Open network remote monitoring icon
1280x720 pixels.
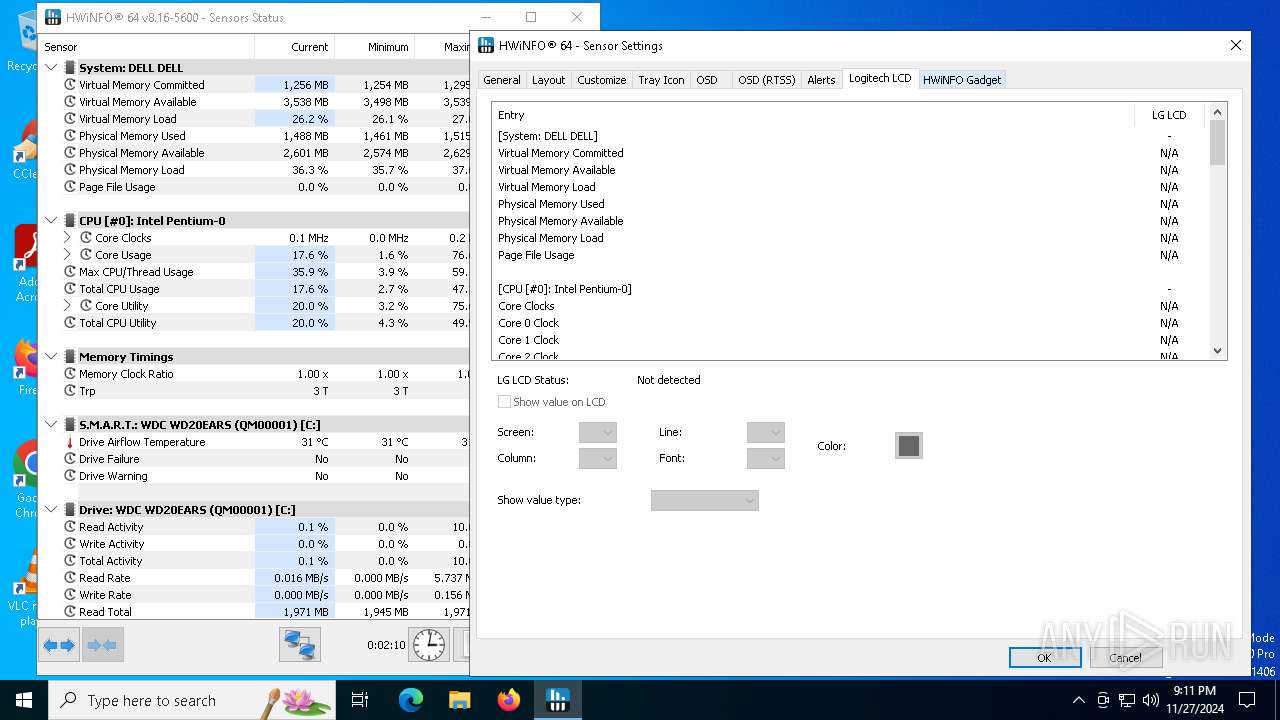299,645
